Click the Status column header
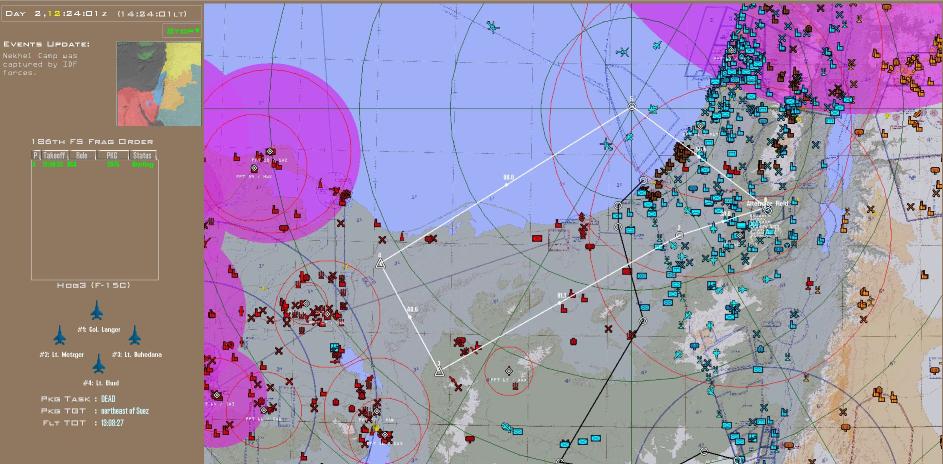This screenshot has width=943, height=464. coord(143,155)
